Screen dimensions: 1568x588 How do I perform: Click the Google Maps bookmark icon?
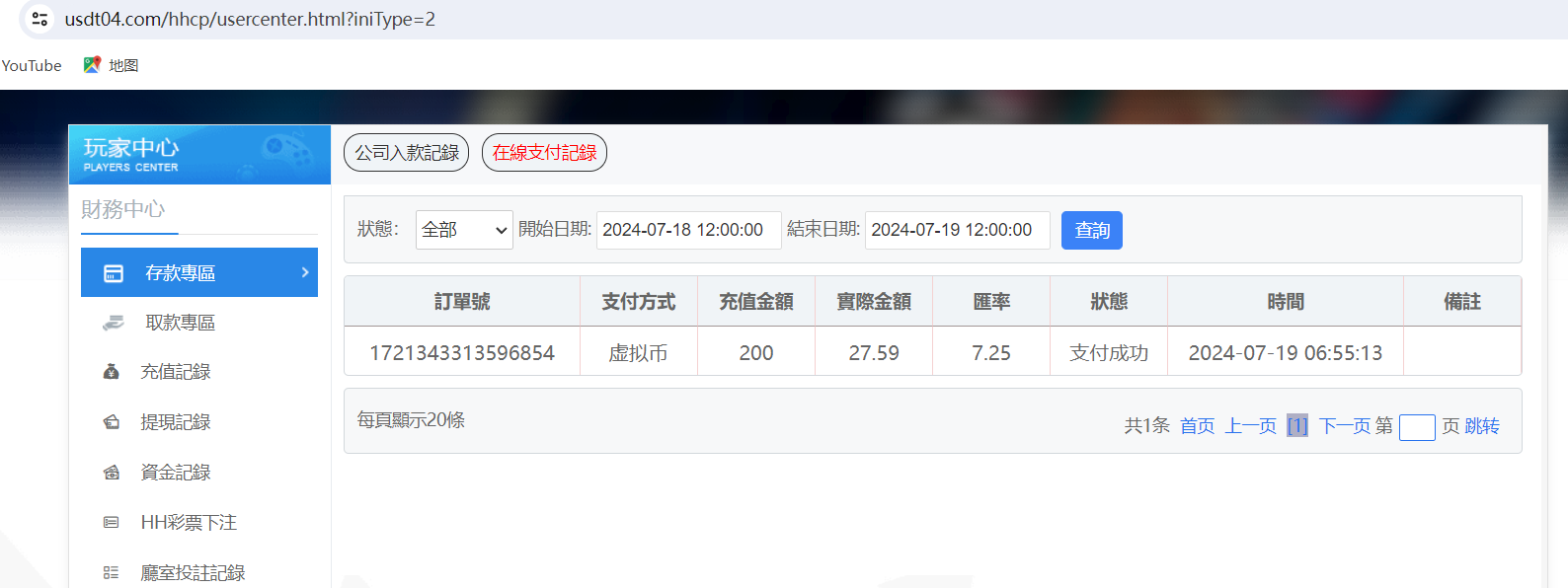point(92,65)
